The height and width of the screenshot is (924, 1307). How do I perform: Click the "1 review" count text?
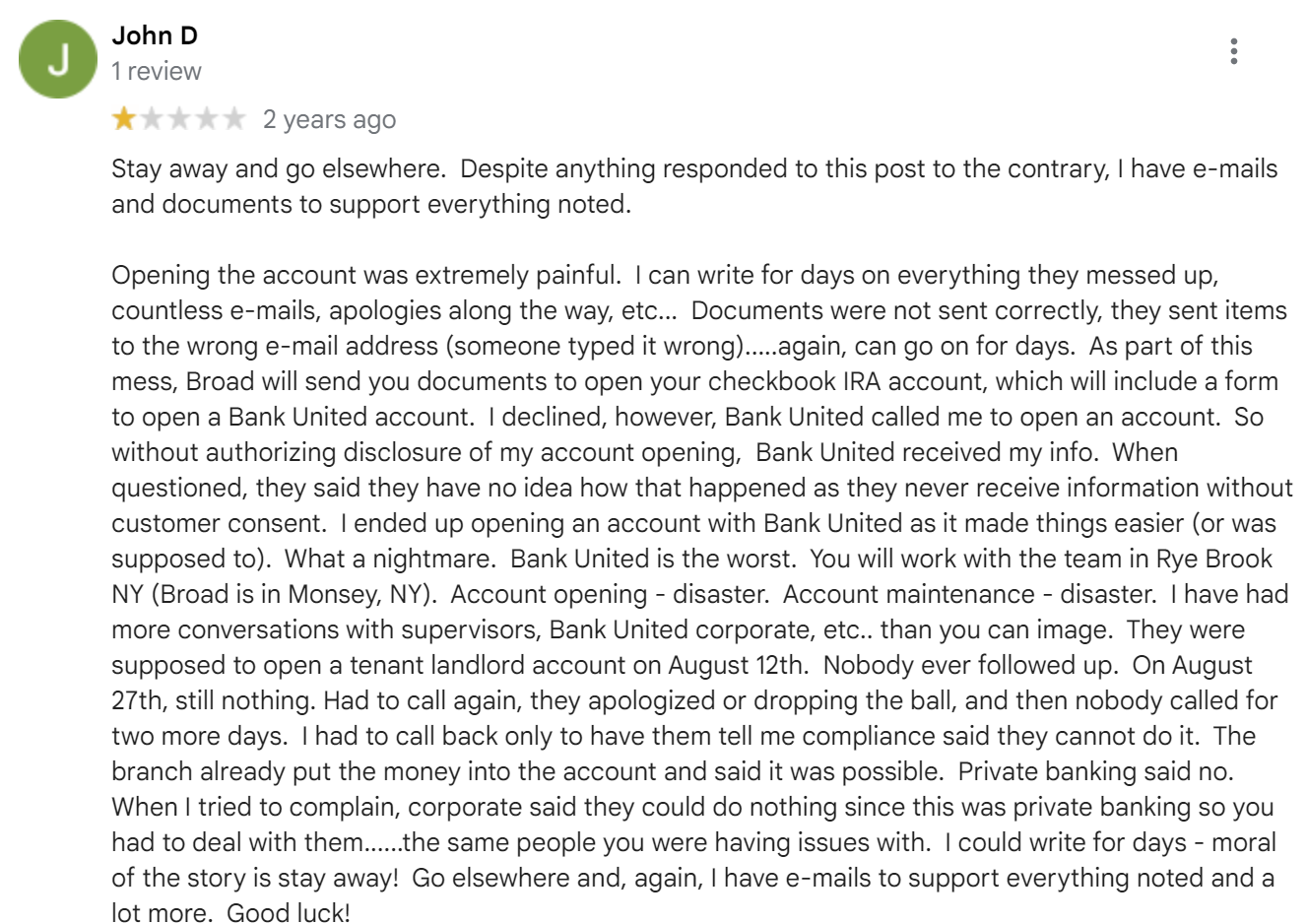click(157, 71)
